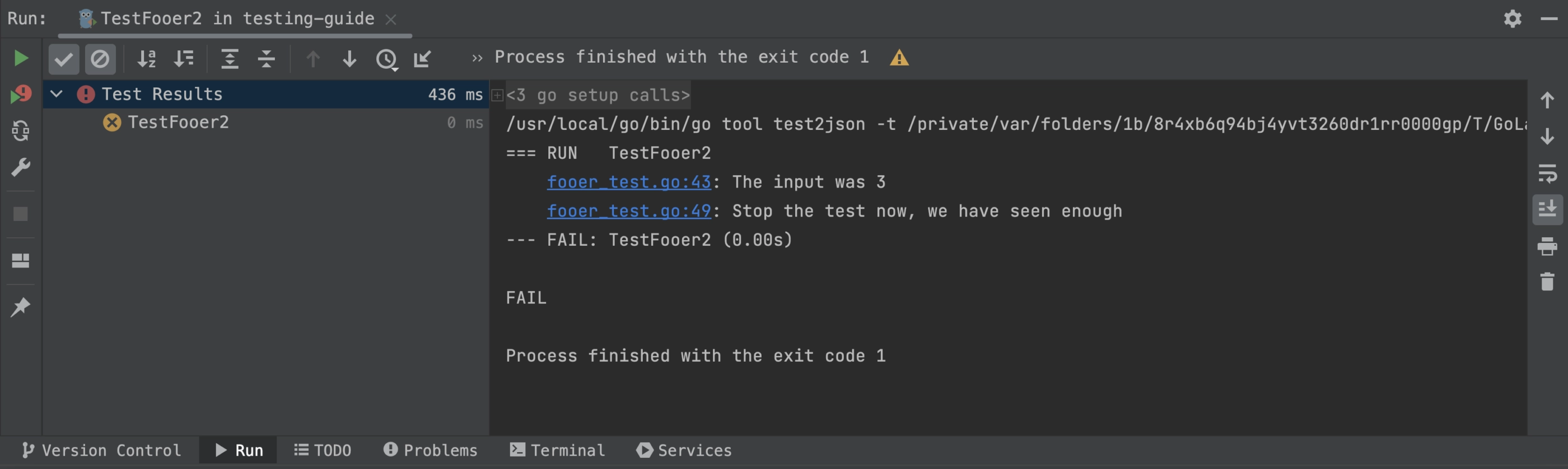Viewport: 1568px width, 469px height.
Task: Pin the run tab
Action: 21,307
